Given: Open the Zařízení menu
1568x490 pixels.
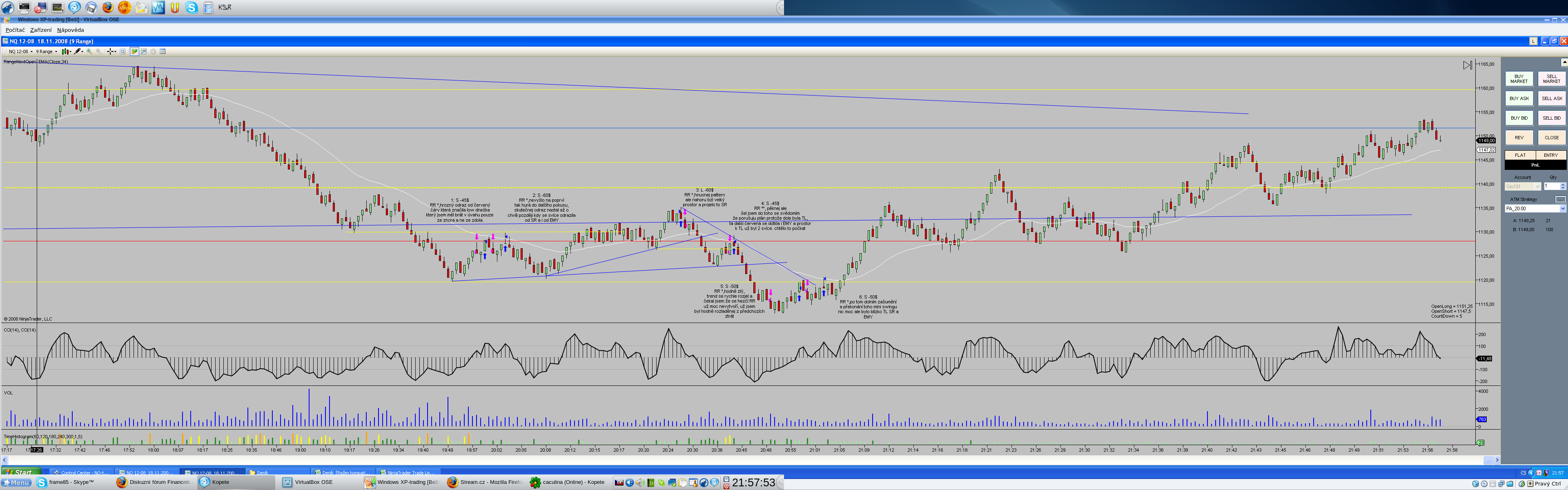Looking at the screenshot, I should click(41, 30).
